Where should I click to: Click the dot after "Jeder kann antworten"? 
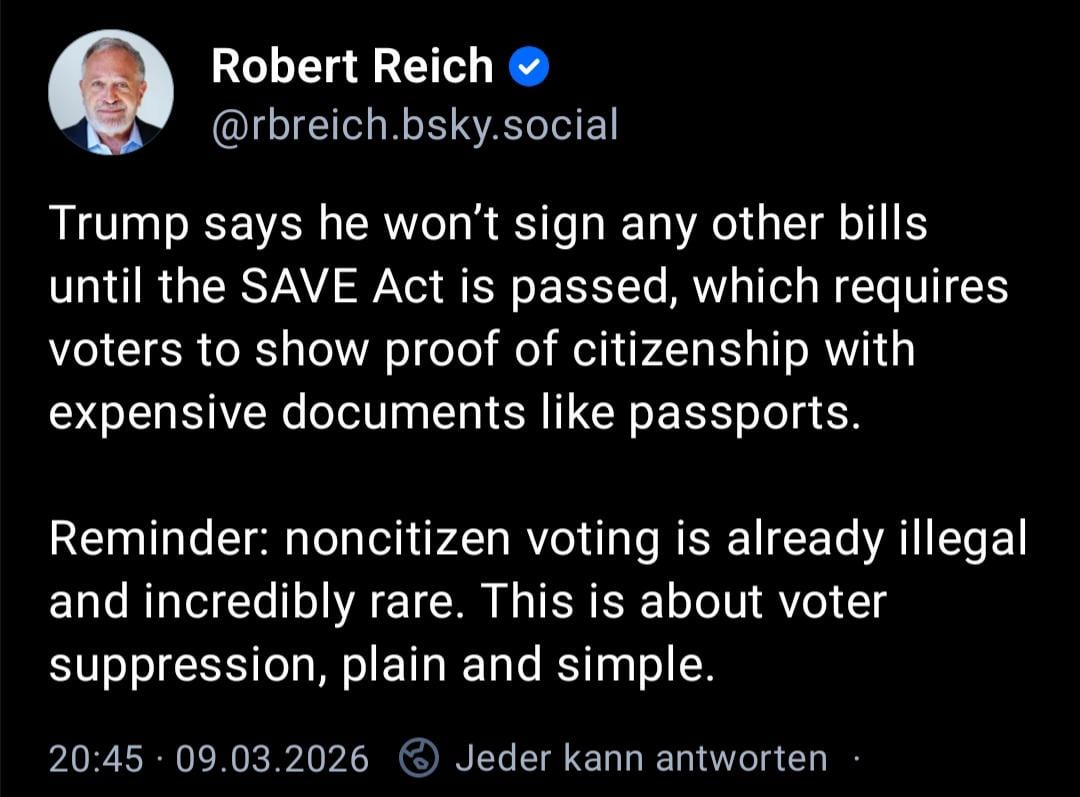tap(856, 758)
